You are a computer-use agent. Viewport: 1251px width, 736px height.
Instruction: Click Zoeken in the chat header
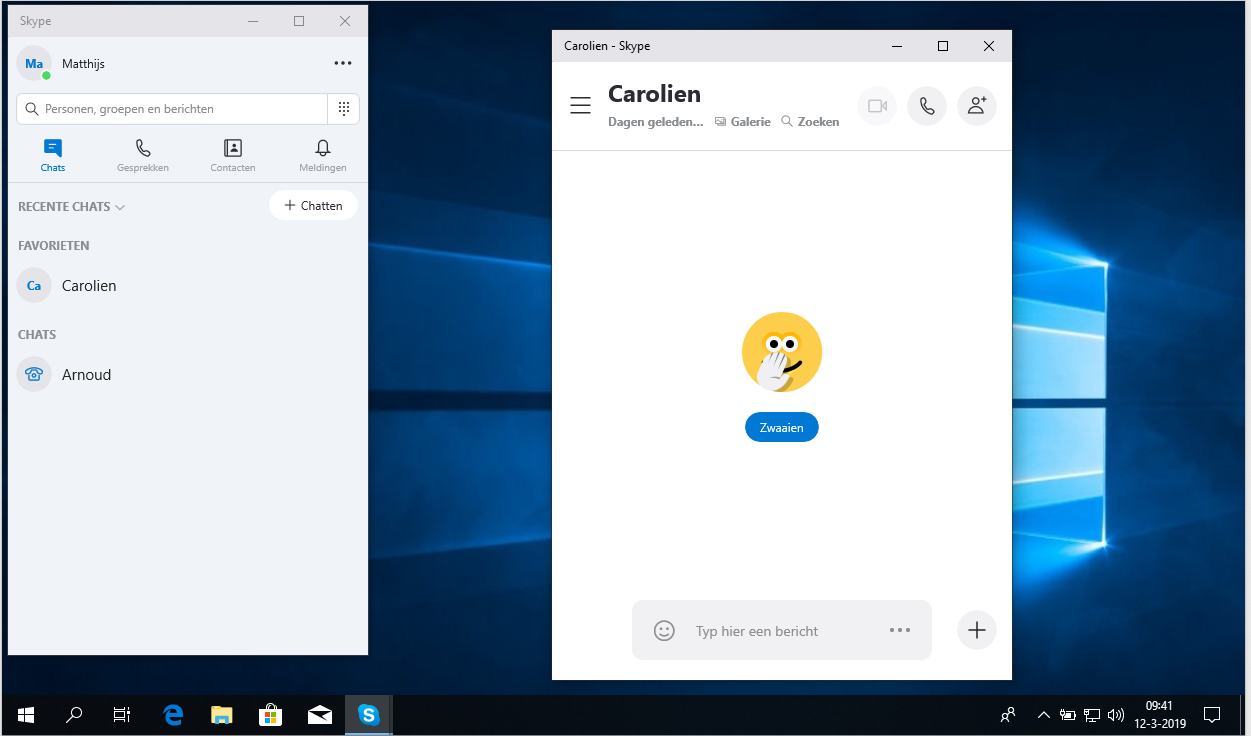[x=810, y=122]
